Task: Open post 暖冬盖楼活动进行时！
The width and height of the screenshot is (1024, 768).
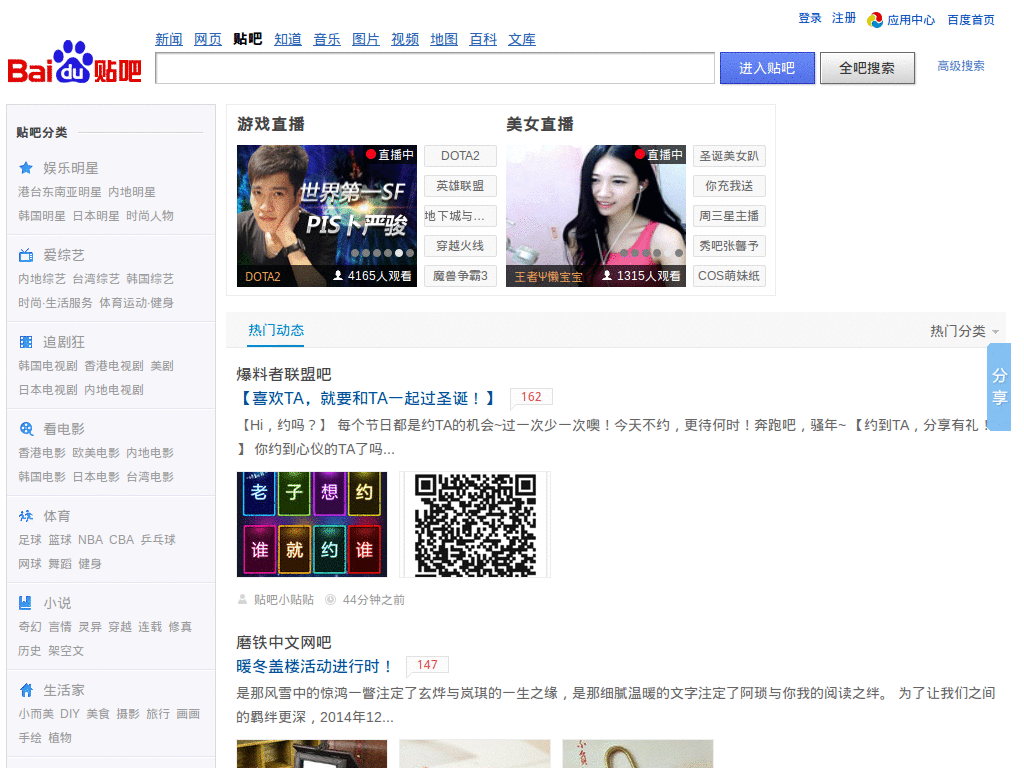Action: [x=315, y=666]
